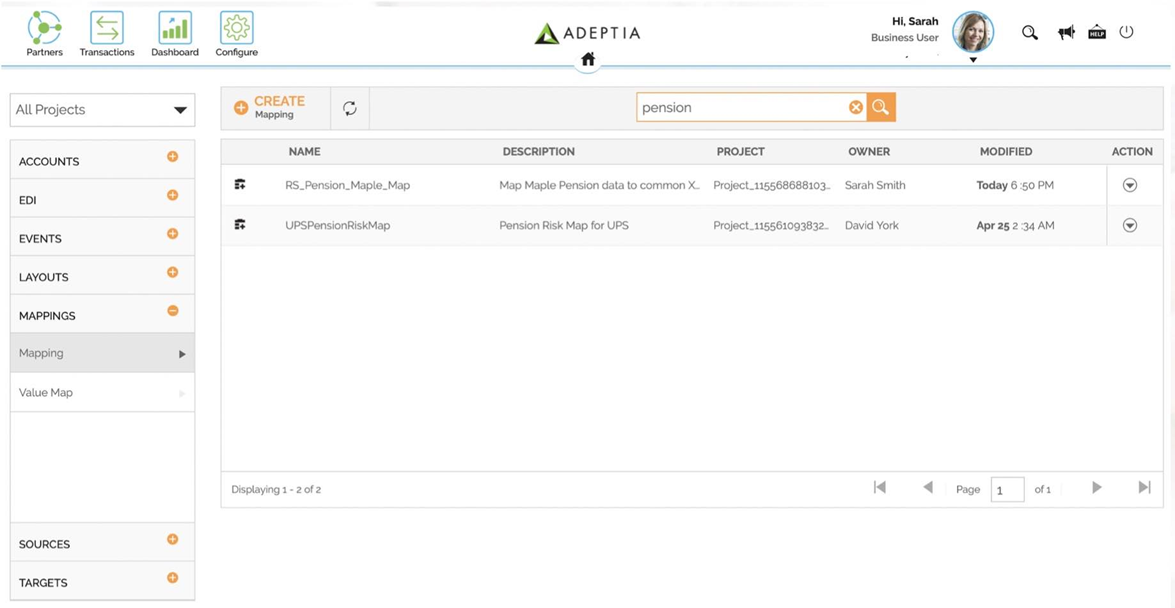The height and width of the screenshot is (608, 1175).
Task: Click the page number input field
Action: coord(1007,489)
